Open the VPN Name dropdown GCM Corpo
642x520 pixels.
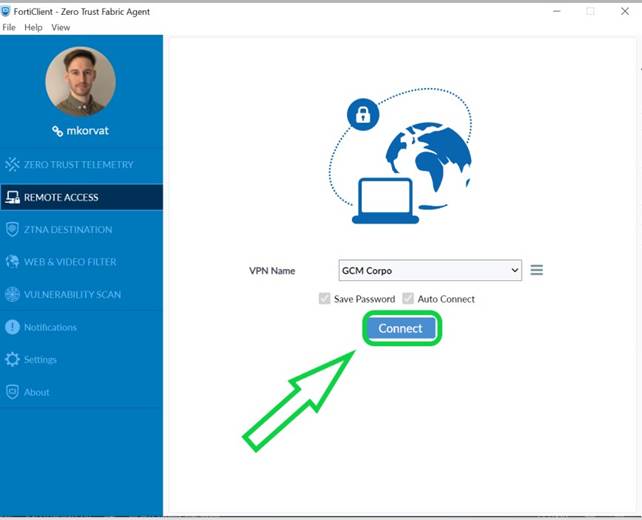(430, 270)
